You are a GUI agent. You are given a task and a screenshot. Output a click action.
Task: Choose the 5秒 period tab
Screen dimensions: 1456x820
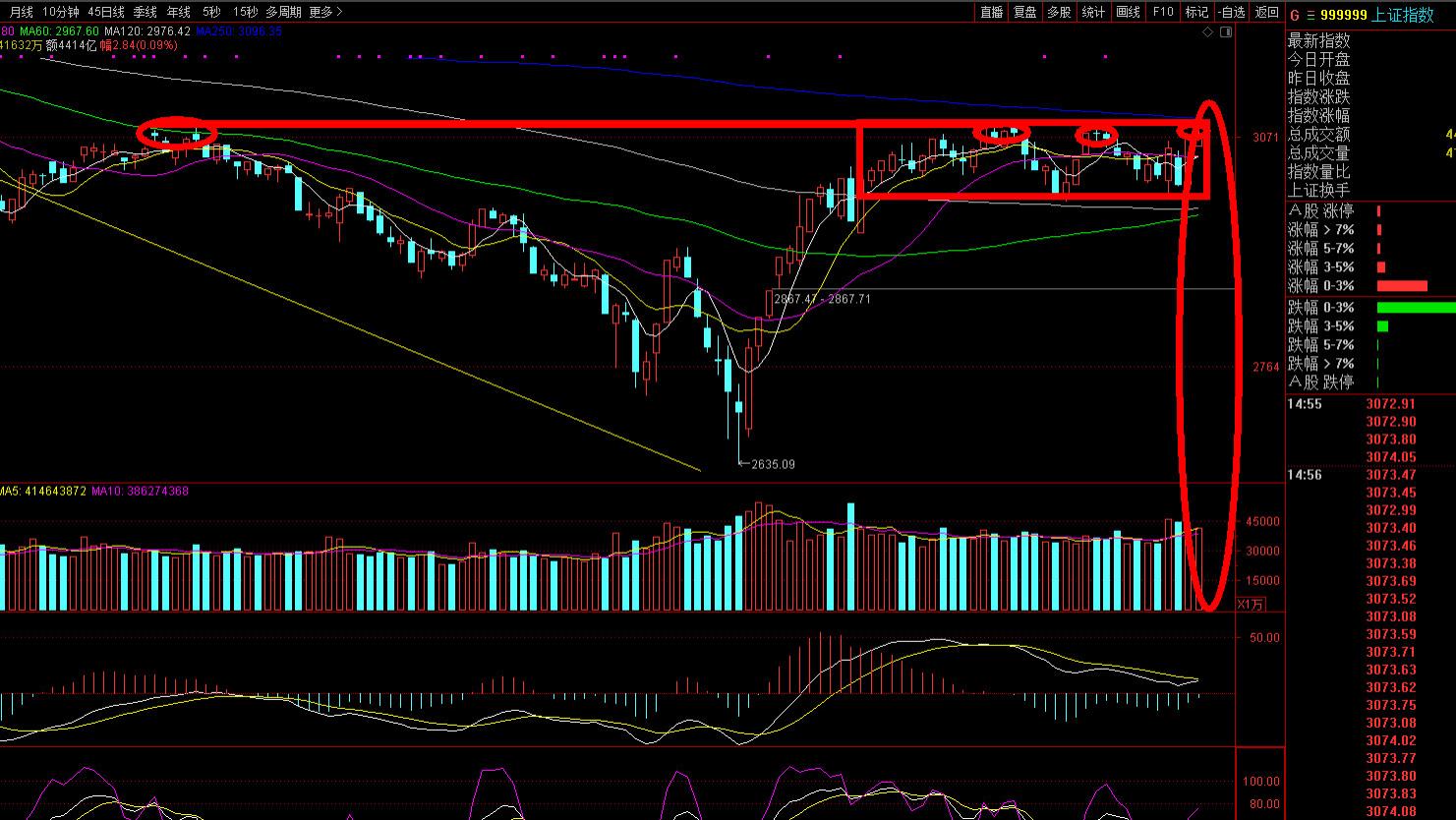pos(212,12)
